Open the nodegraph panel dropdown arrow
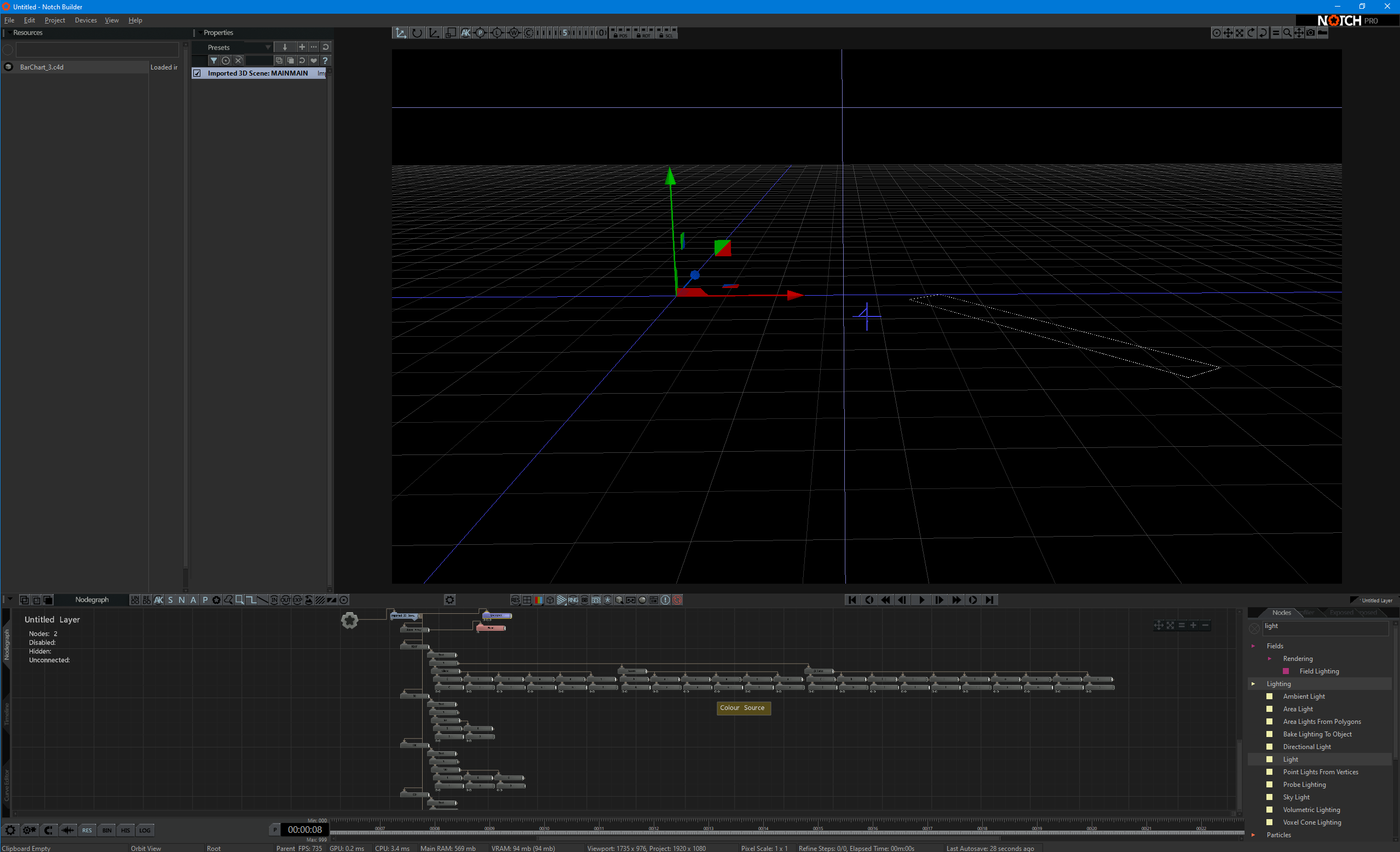Image resolution: width=1400 pixels, height=852 pixels. (x=10, y=599)
